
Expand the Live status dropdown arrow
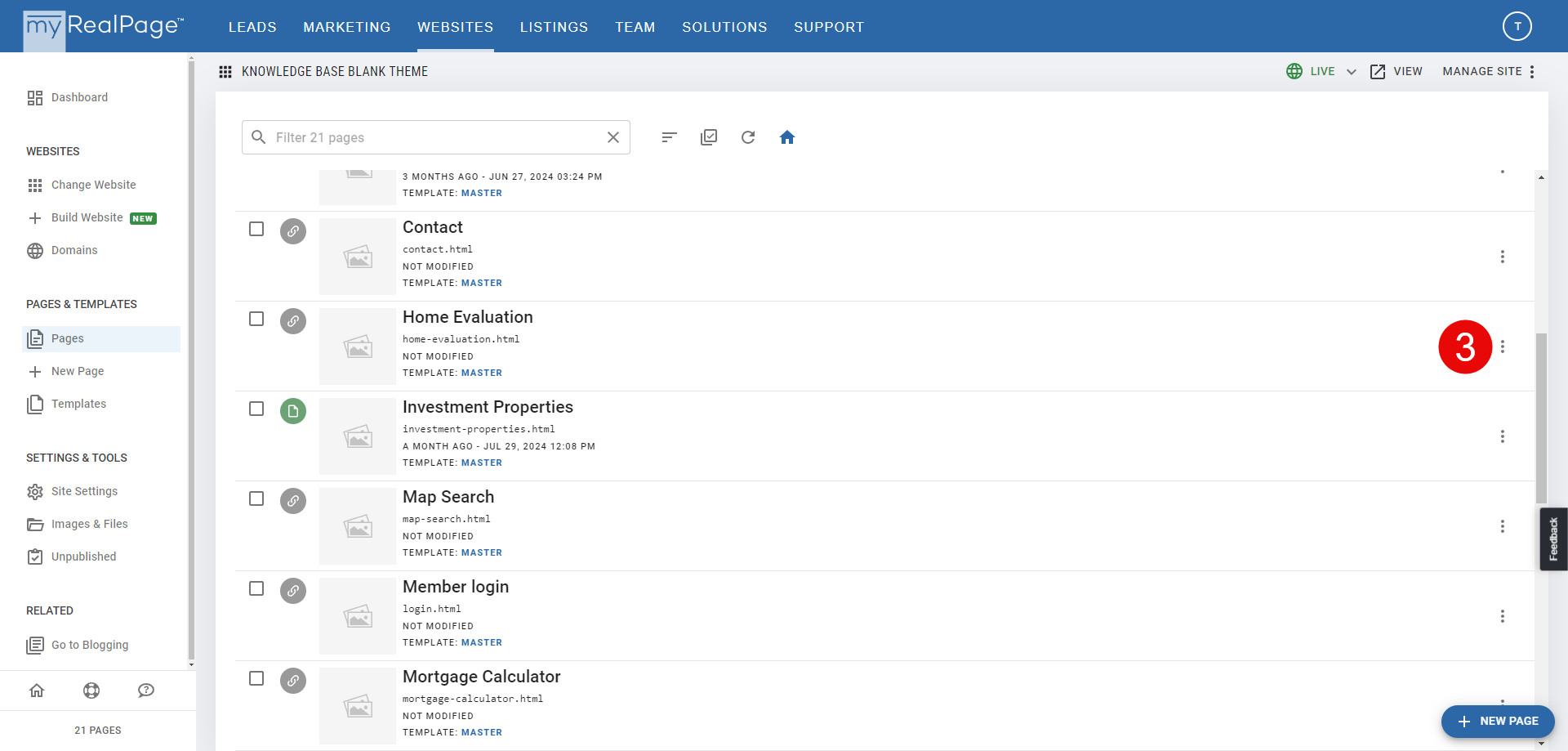coord(1352,72)
